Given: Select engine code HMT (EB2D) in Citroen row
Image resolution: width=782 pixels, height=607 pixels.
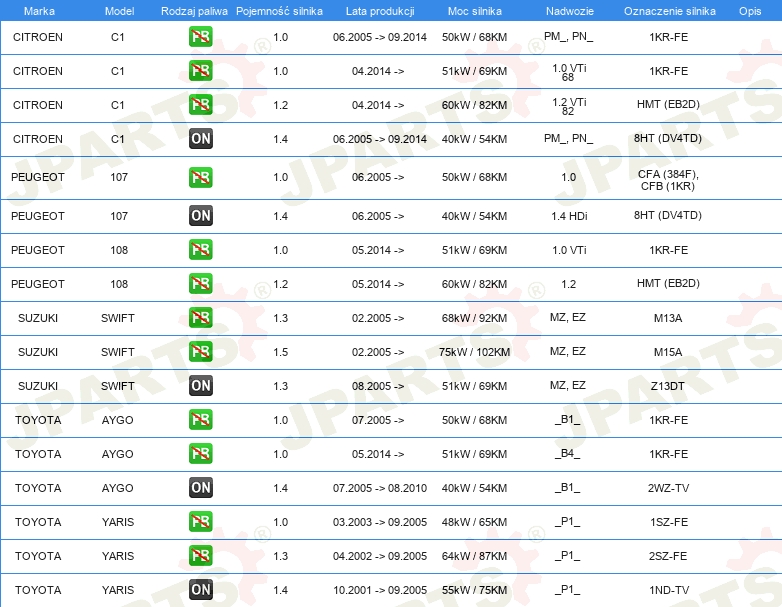Looking at the screenshot, I should pyautogui.click(x=668, y=104).
